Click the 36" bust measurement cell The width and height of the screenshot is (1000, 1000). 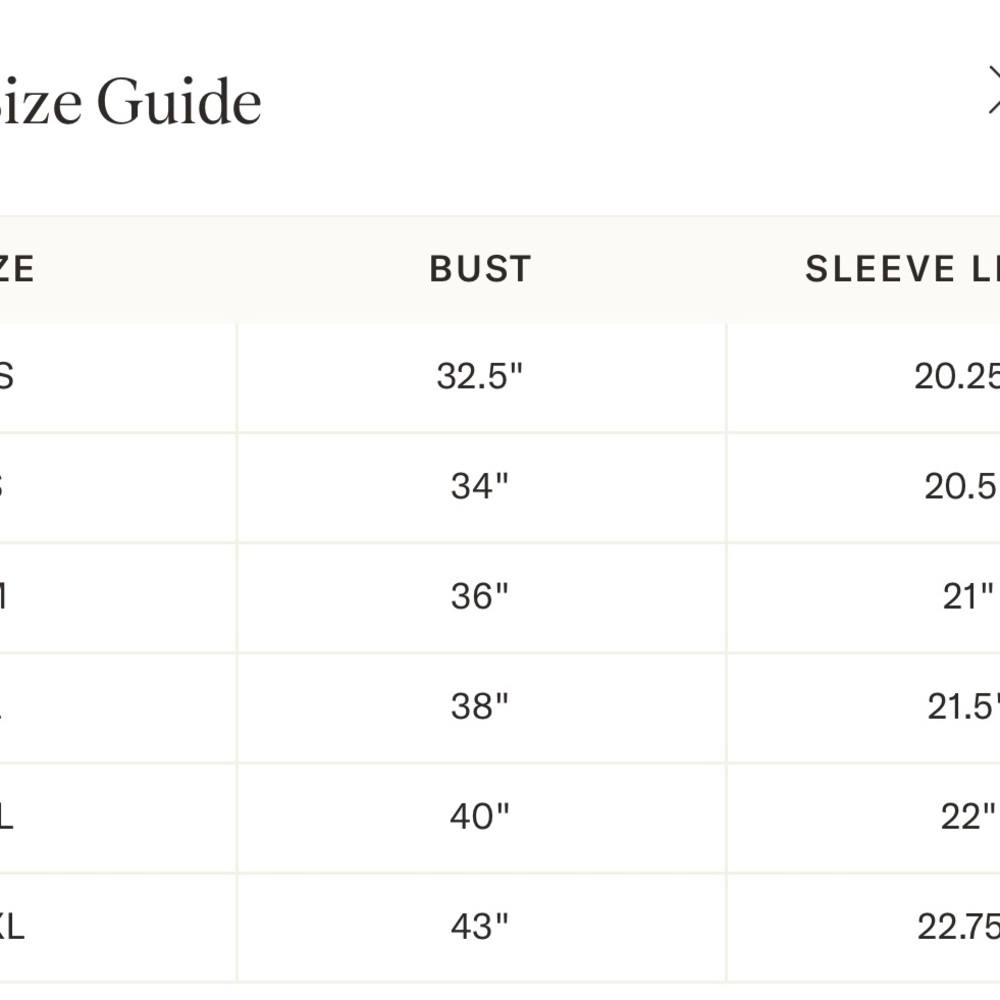[482, 598]
